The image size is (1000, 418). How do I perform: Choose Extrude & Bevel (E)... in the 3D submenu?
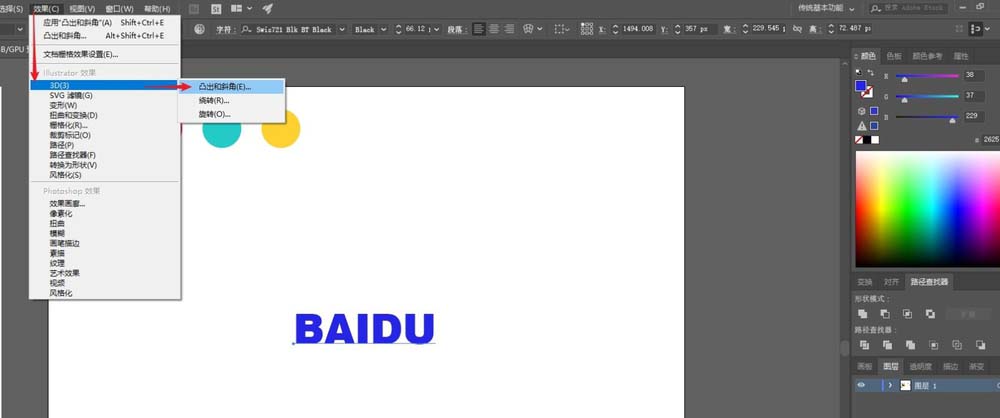pos(232,86)
